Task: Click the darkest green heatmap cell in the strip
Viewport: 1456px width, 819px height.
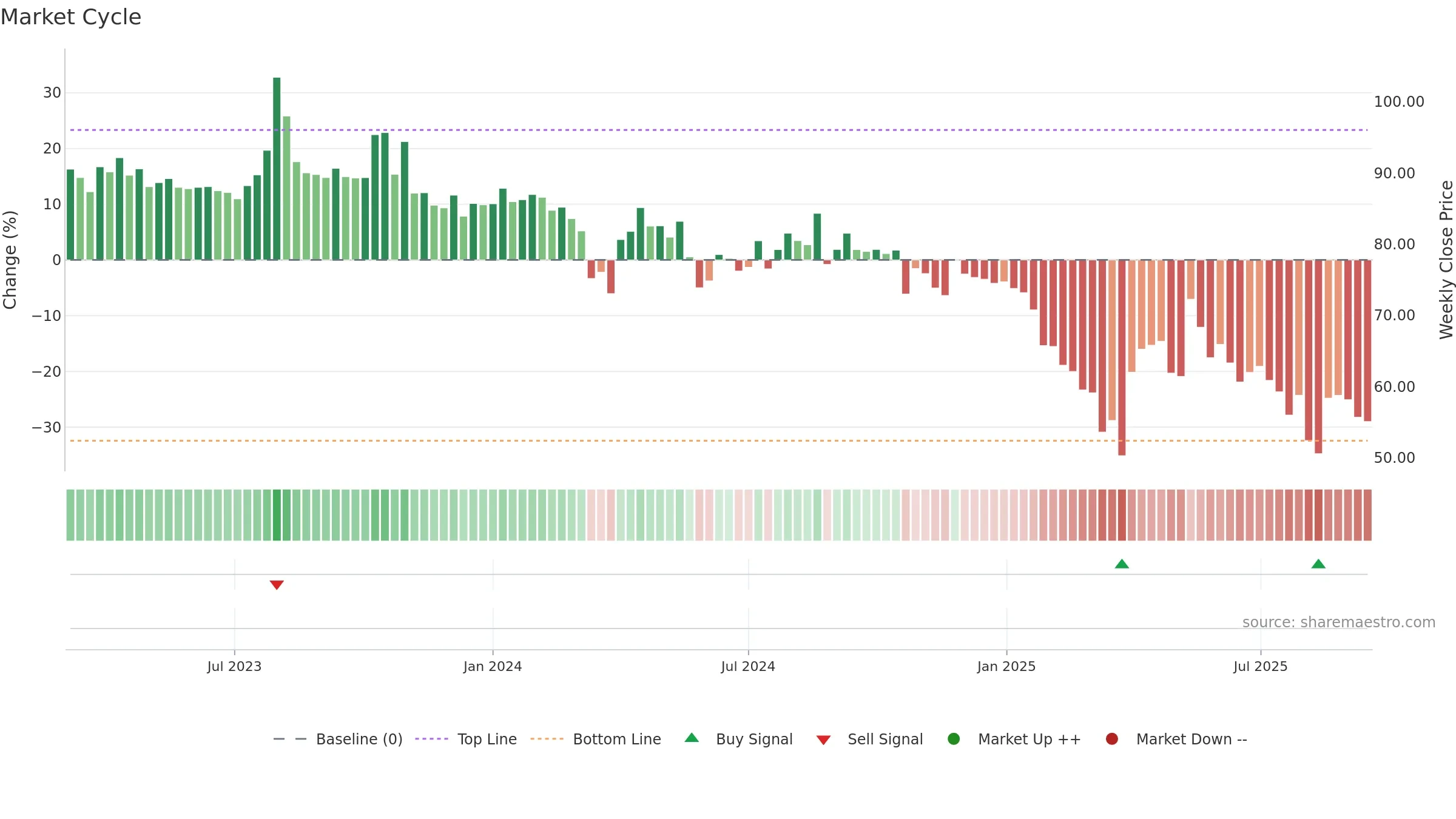Action: pyautogui.click(x=277, y=515)
